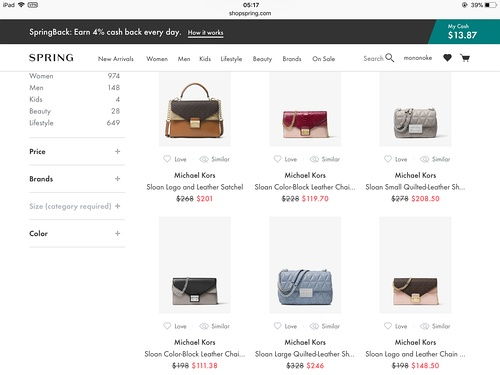Screen dimensions: 500x375
Task: Open the On Sale menu
Action: [x=323, y=59]
